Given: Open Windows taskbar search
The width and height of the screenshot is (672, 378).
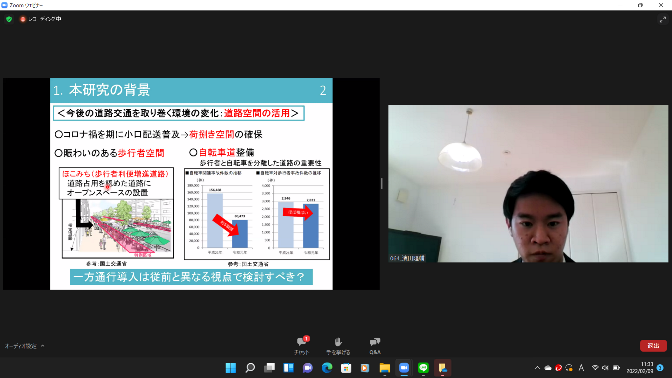Looking at the screenshot, I should click(x=250, y=368).
